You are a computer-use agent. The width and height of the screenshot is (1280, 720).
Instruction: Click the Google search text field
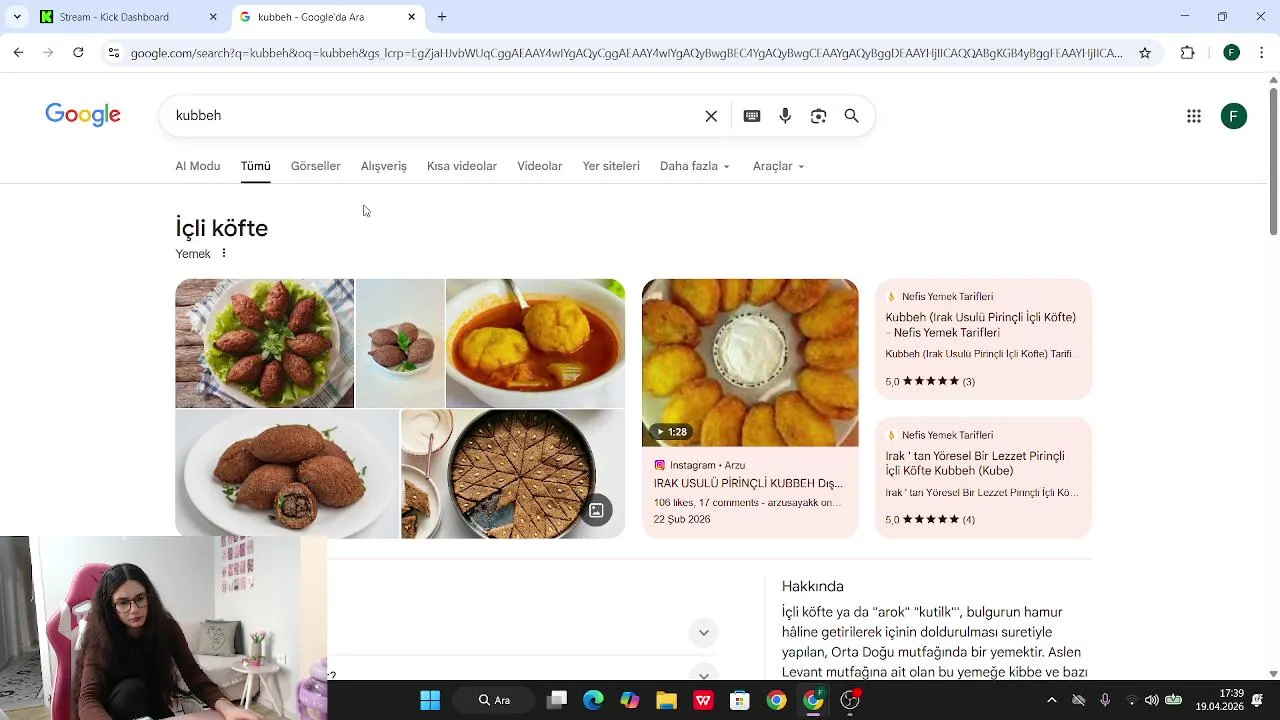point(435,116)
